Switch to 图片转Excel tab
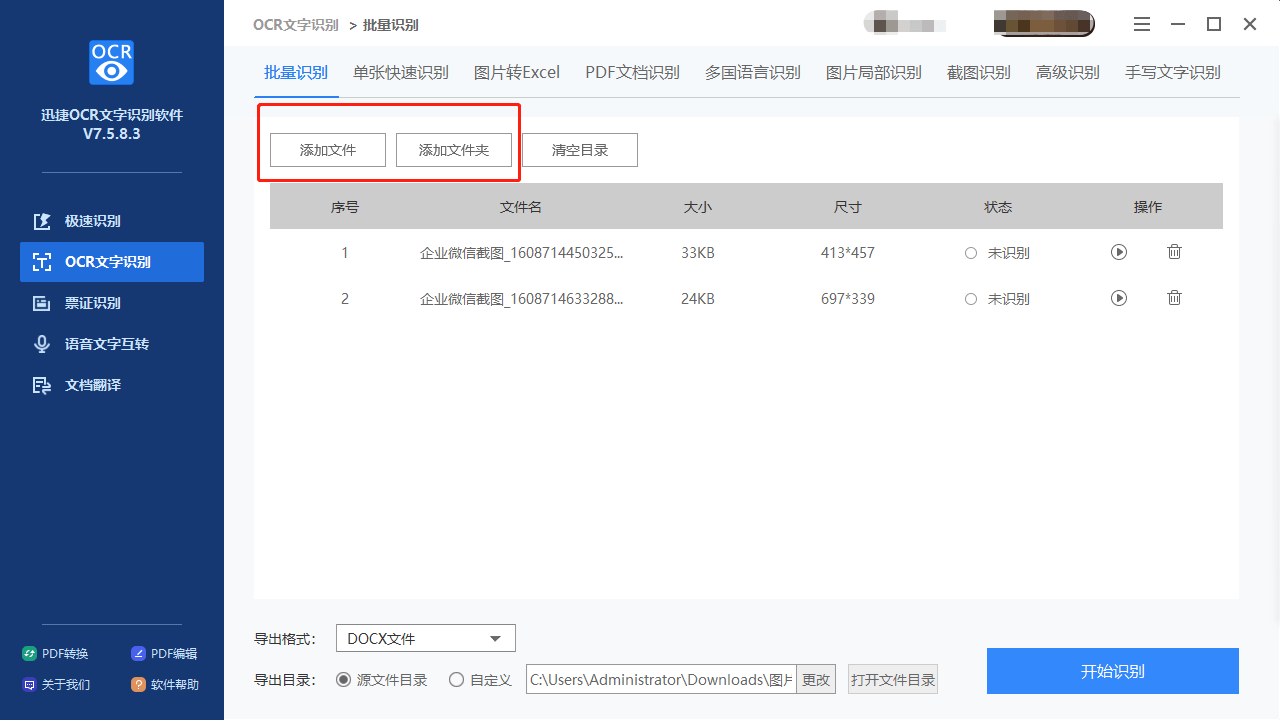Image resolution: width=1280 pixels, height=720 pixels. tap(517, 73)
